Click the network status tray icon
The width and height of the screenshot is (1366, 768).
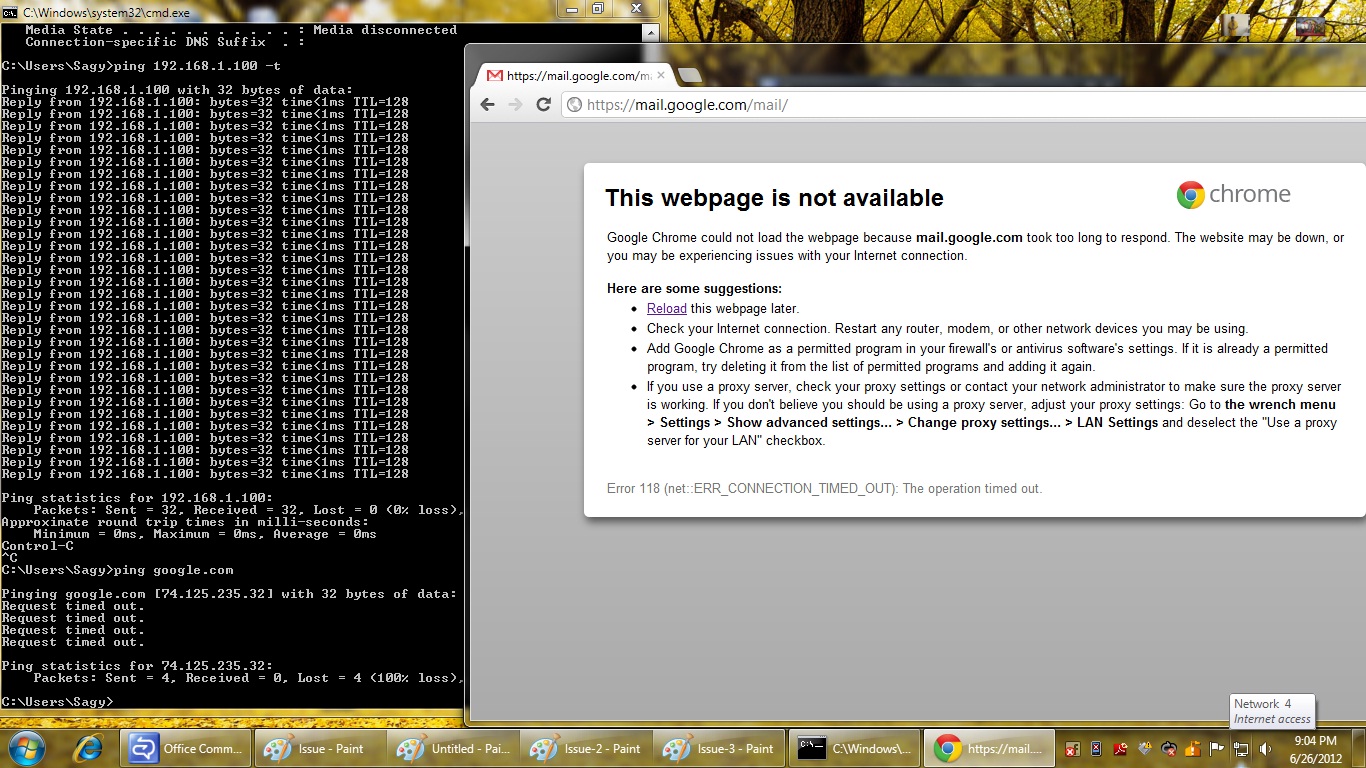[1241, 748]
